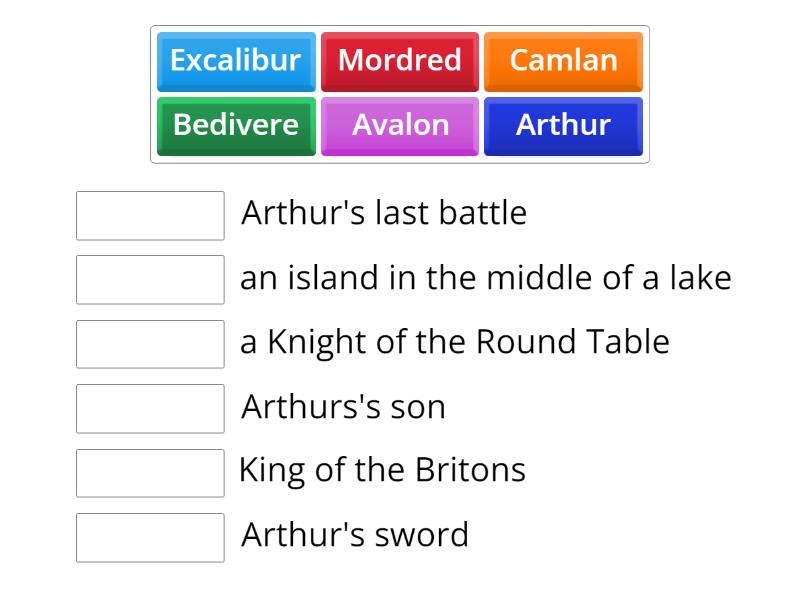The image size is (800, 600).
Task: Click the answer box for Knight of the Round Table
Action: 149,344
